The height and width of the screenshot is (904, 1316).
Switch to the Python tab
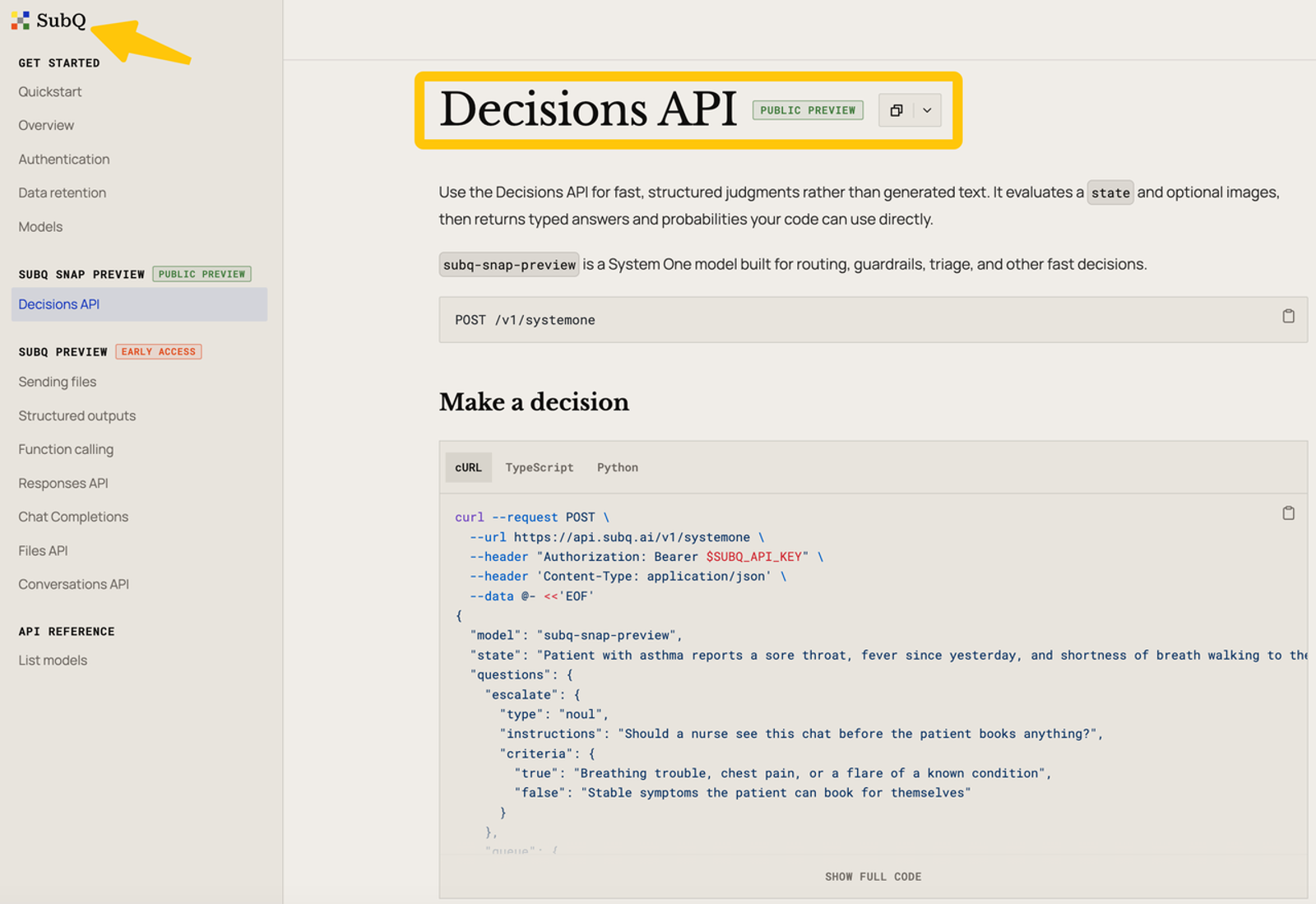tap(618, 467)
